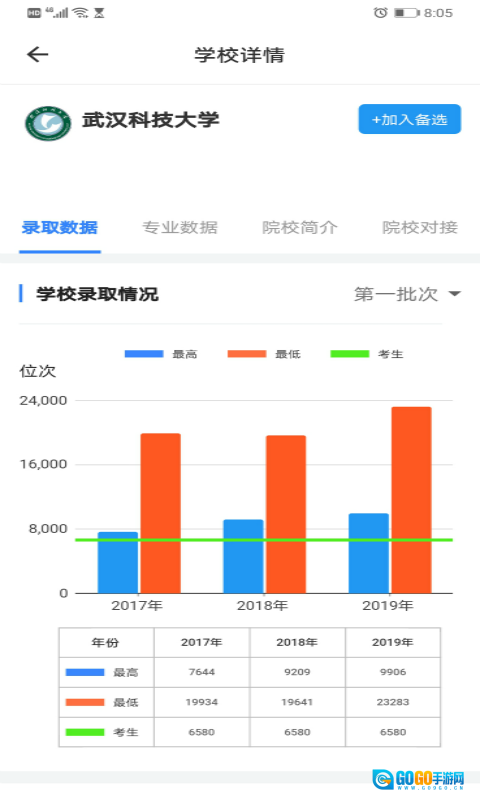The image size is (480, 800).
Task: Check the alarm icon in status bar
Action: [x=380, y=13]
